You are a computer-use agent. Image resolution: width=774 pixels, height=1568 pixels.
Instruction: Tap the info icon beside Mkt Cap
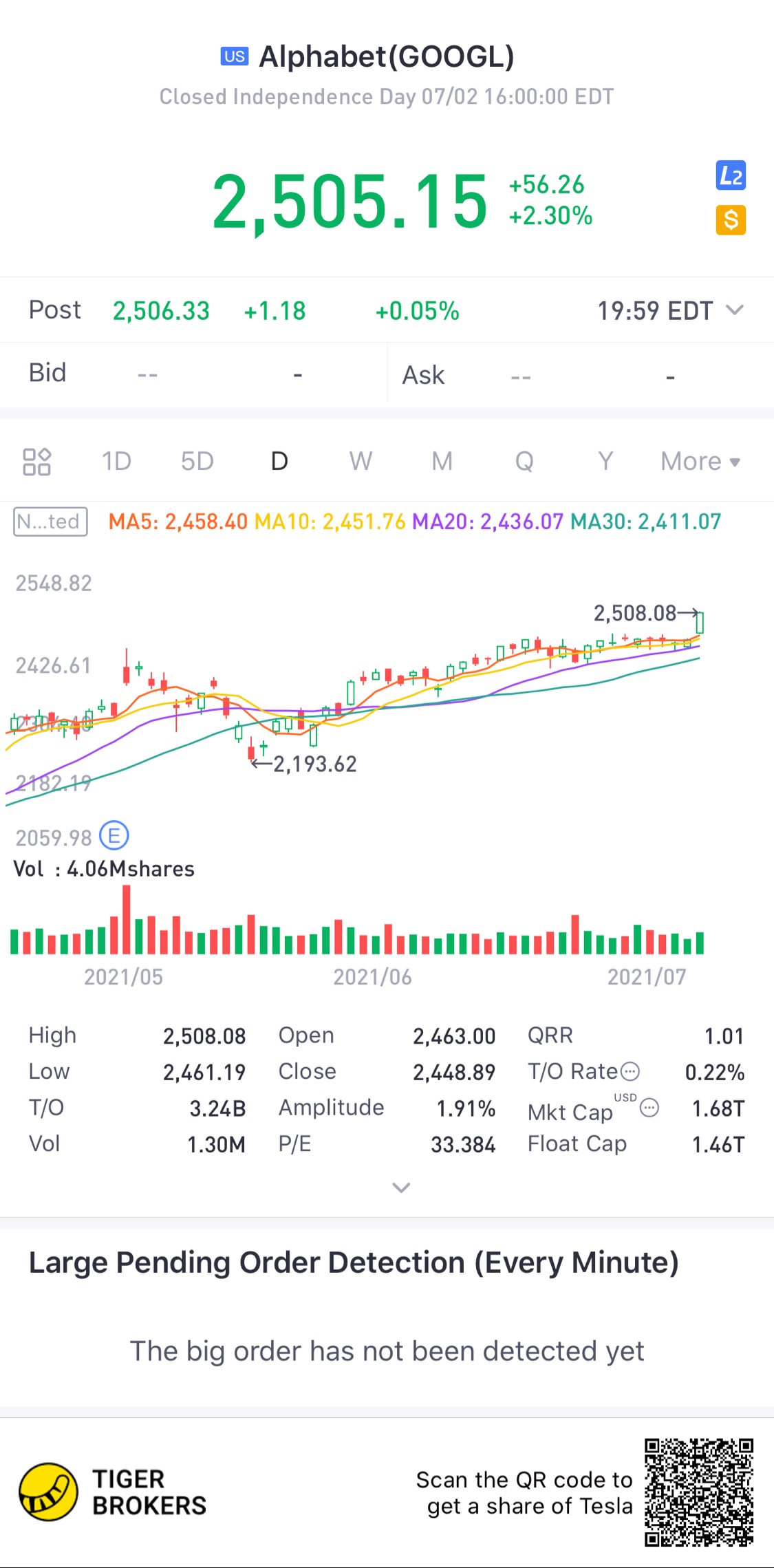tap(649, 1108)
